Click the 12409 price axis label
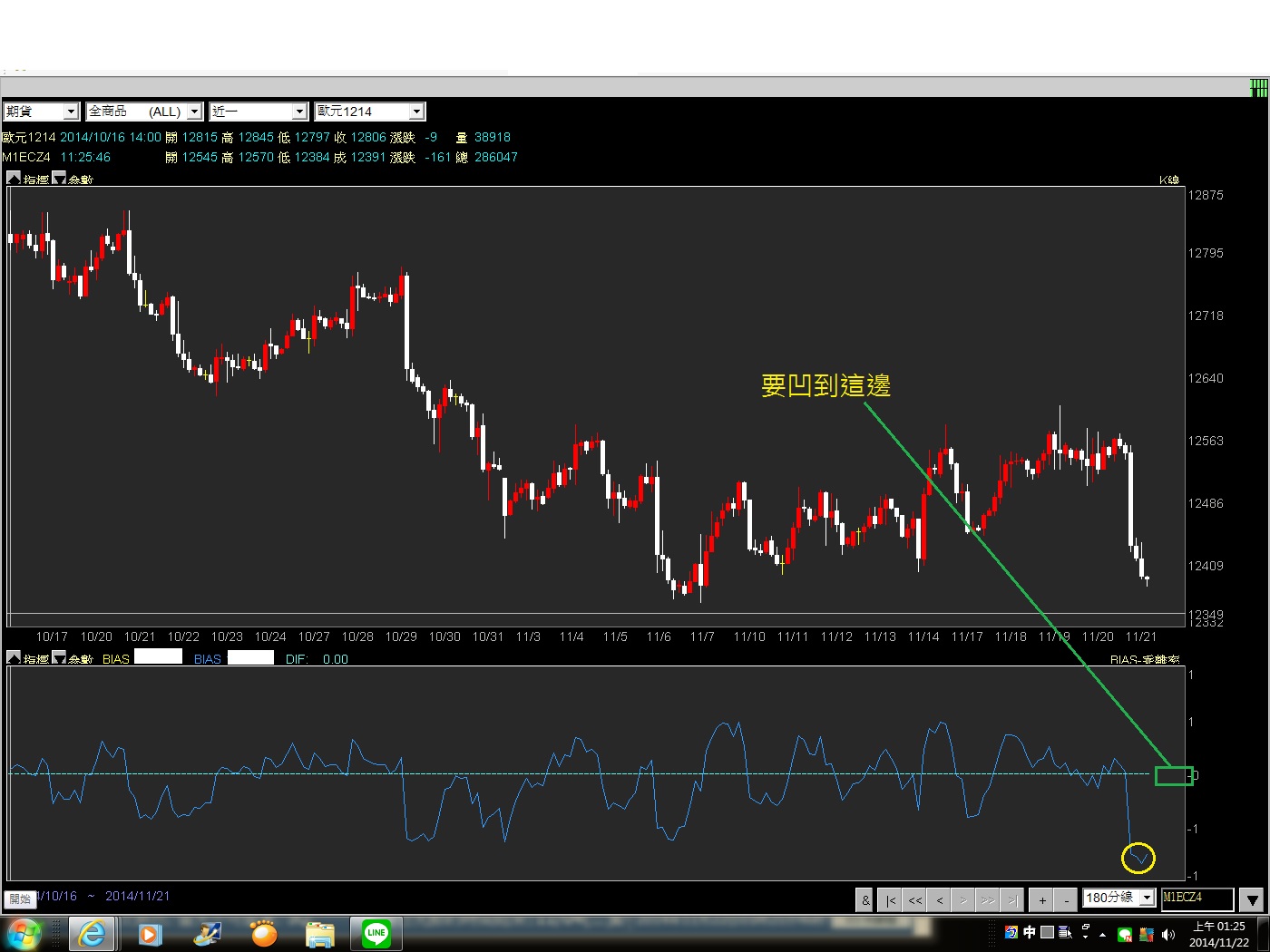The image size is (1270, 952). (1206, 566)
